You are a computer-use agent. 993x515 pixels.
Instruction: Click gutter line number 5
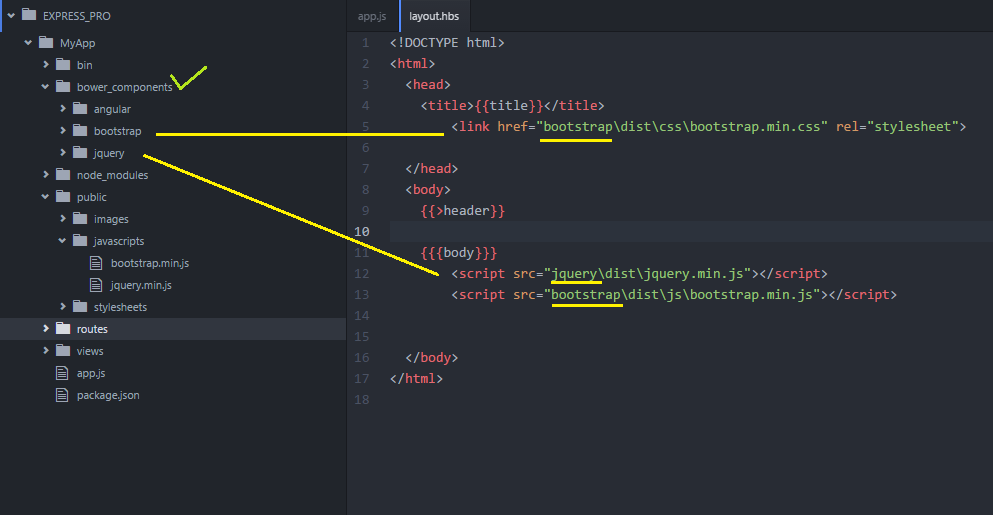[x=365, y=127]
